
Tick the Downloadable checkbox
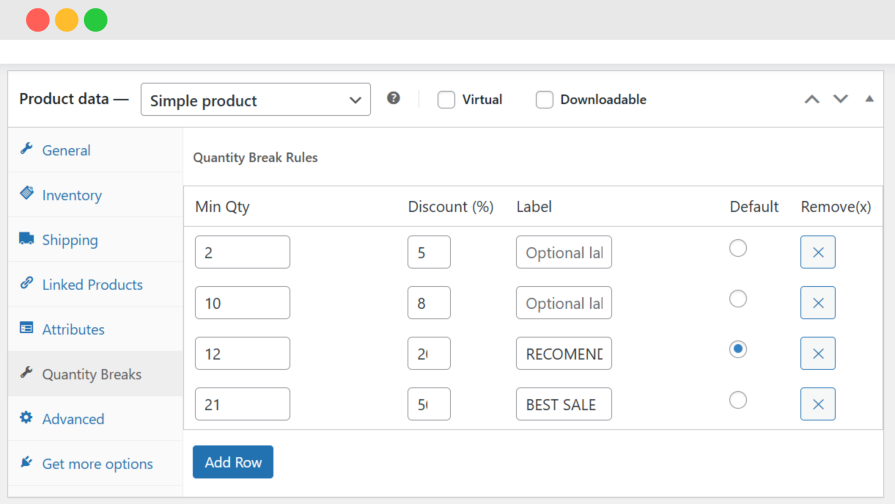544,100
